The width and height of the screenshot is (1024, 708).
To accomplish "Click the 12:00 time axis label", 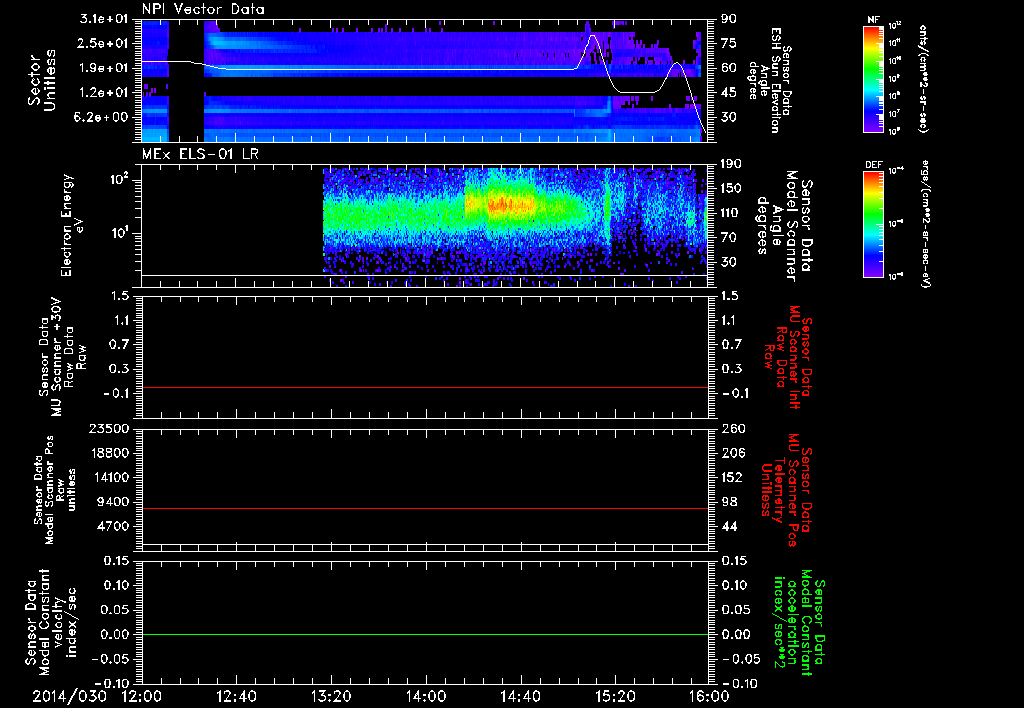I will (x=142, y=696).
